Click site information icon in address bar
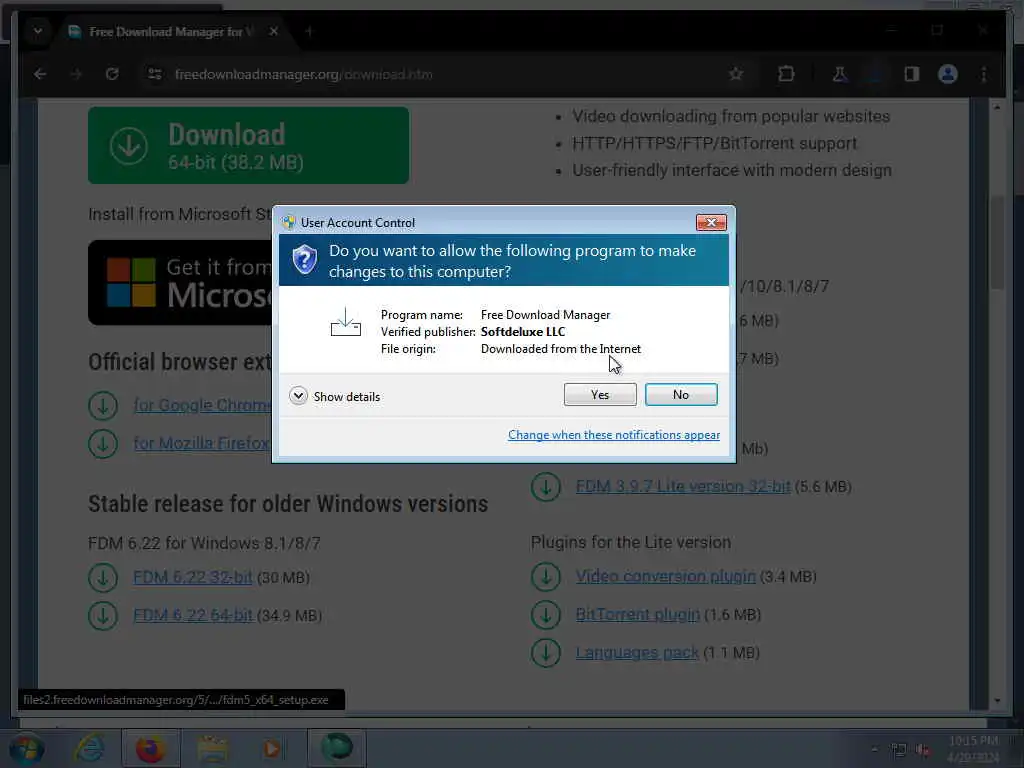This screenshot has width=1024, height=768. pyautogui.click(x=155, y=74)
